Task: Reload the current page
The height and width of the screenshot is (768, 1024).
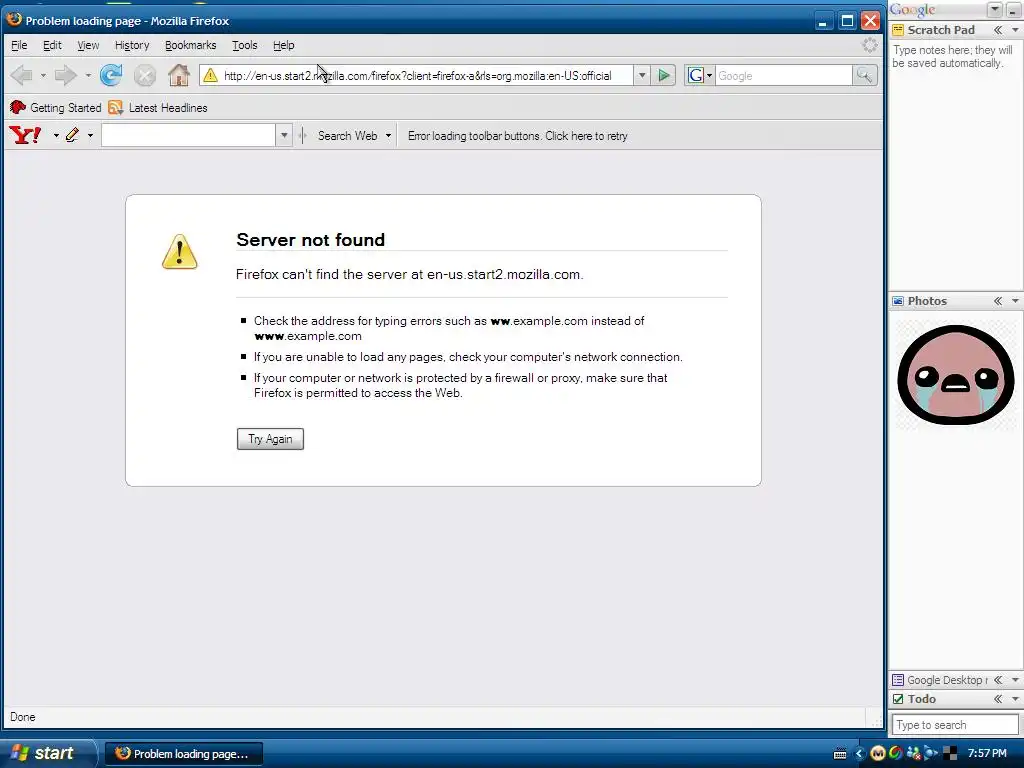Action: (x=111, y=76)
